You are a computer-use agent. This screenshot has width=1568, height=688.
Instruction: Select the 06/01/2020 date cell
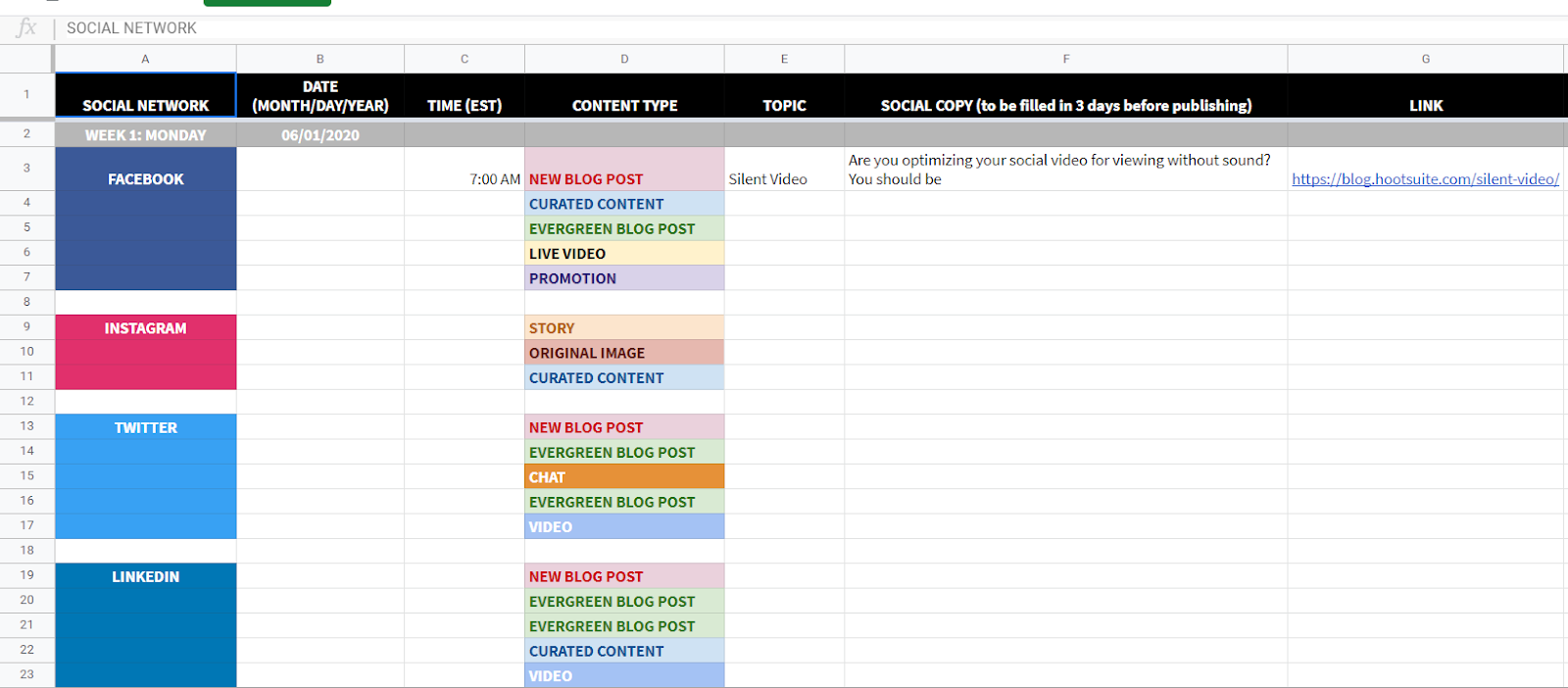click(320, 134)
